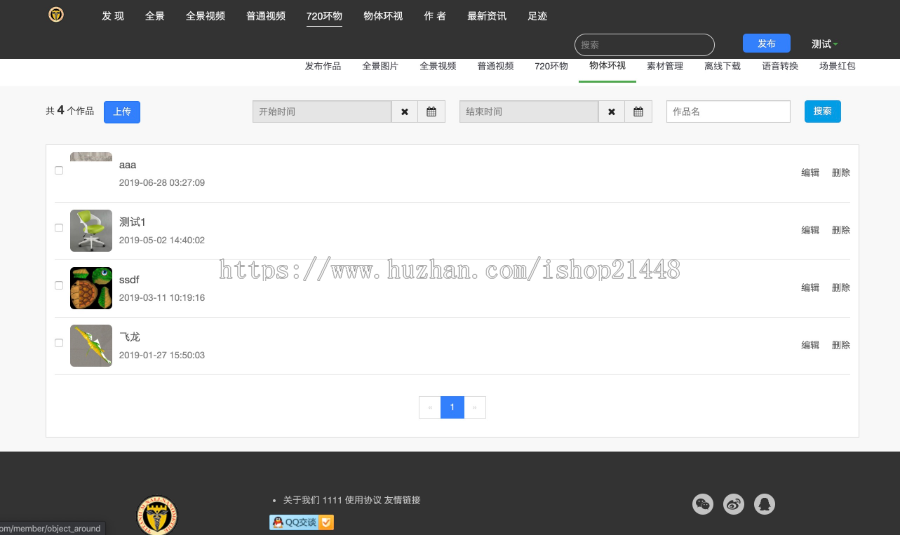Open 全景 in the top navigation
900x535 pixels.
click(154, 16)
